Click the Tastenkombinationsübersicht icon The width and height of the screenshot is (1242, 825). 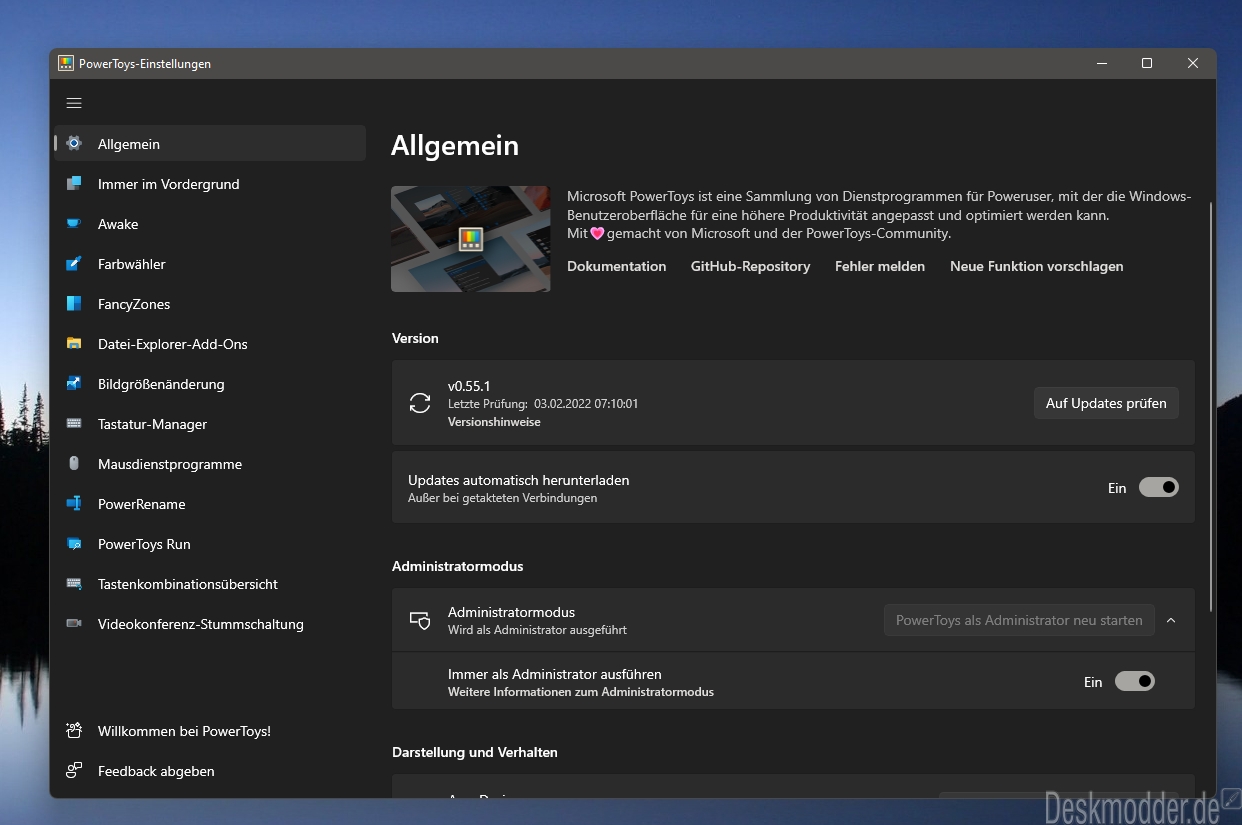point(74,584)
